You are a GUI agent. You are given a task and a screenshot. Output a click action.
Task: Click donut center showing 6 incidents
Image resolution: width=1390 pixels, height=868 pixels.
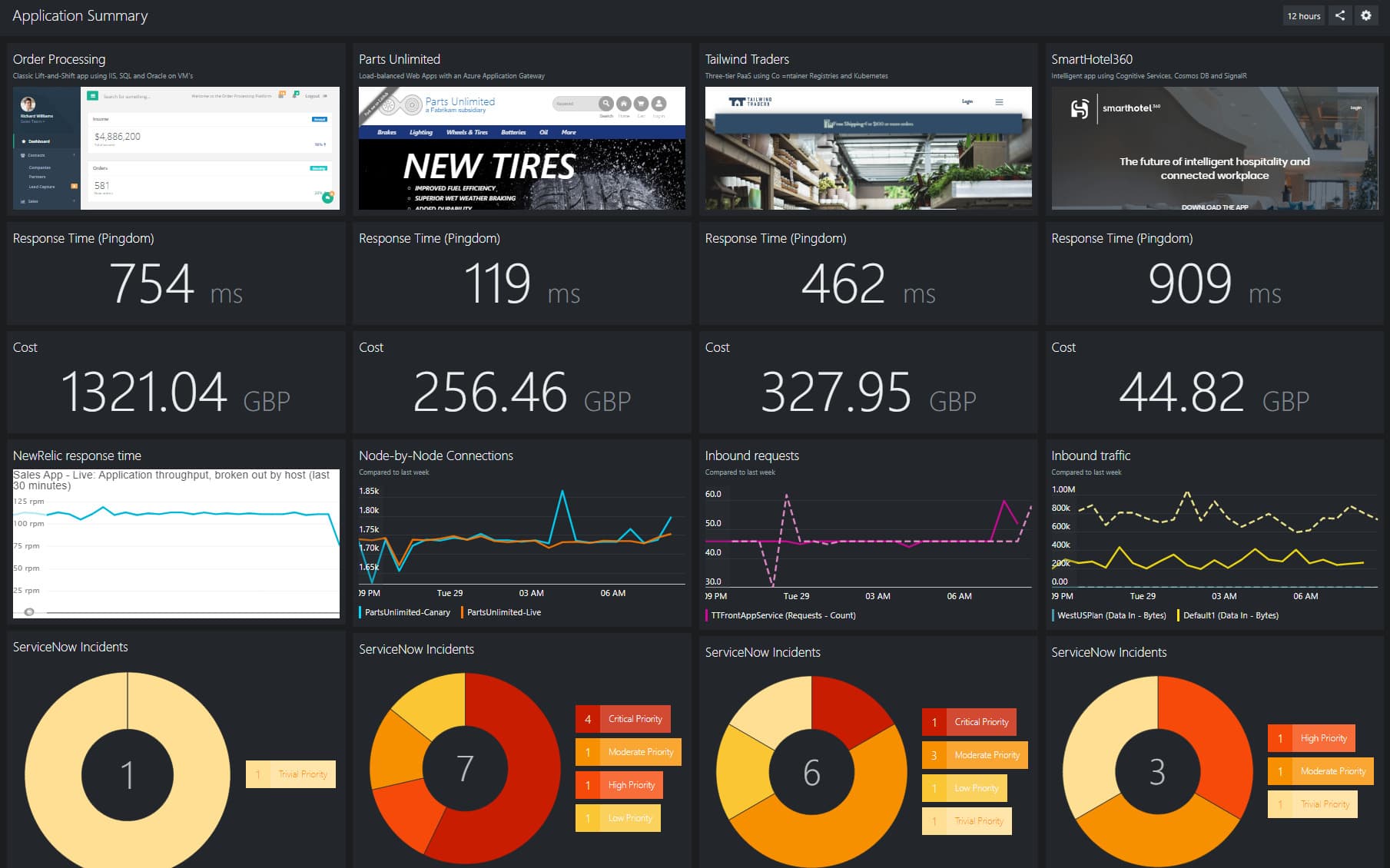(811, 772)
